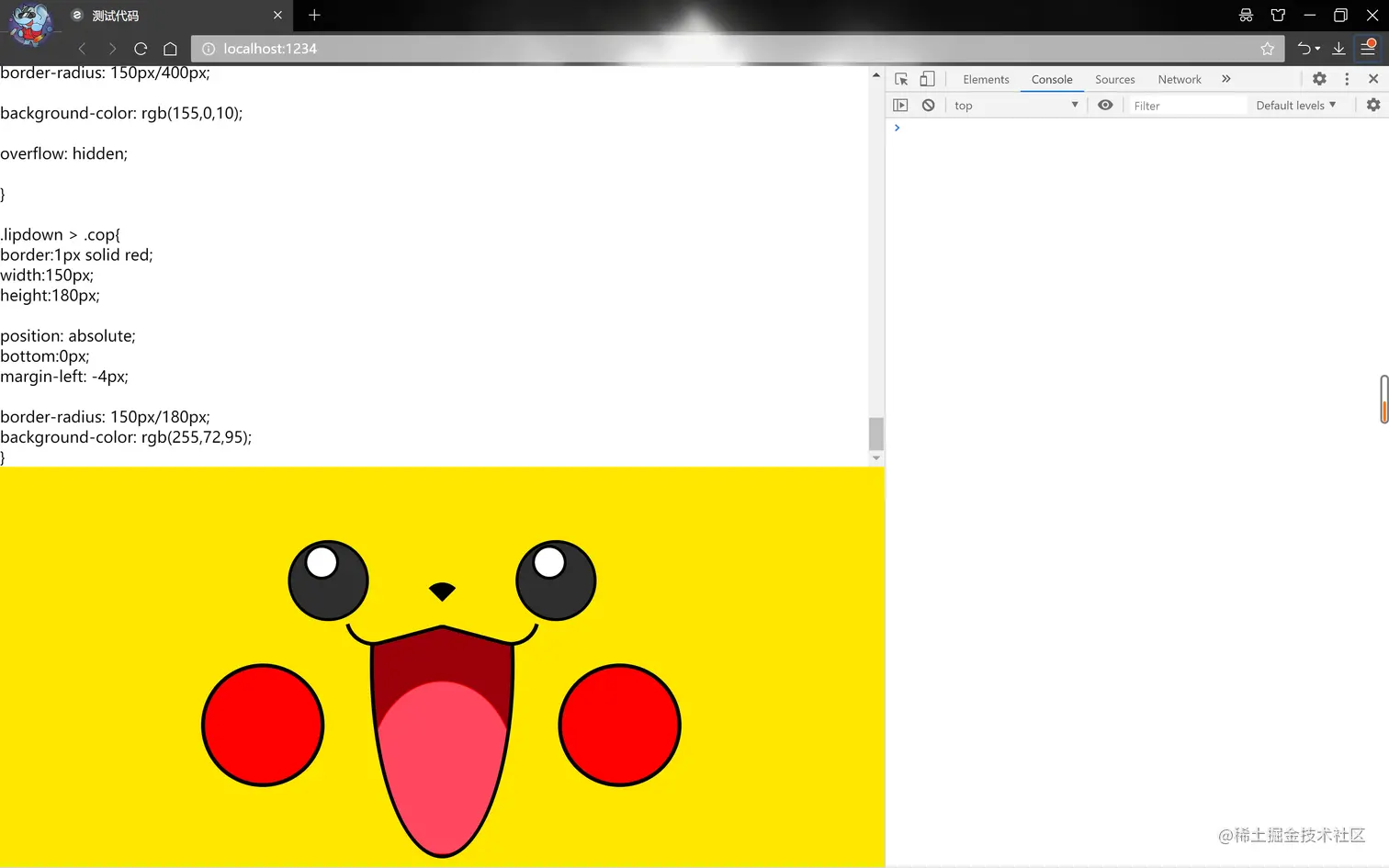Reload the localhost:1234 page

(141, 49)
